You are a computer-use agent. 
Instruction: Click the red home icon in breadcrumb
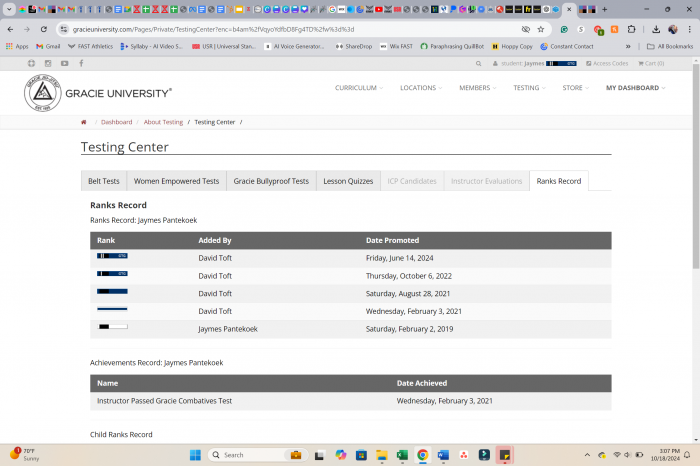[83, 122]
